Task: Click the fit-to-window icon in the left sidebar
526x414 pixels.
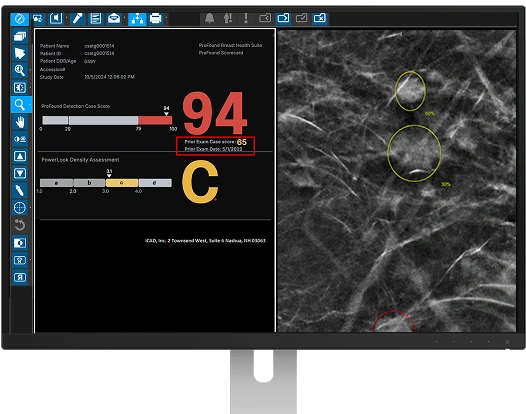Action: [x=20, y=88]
